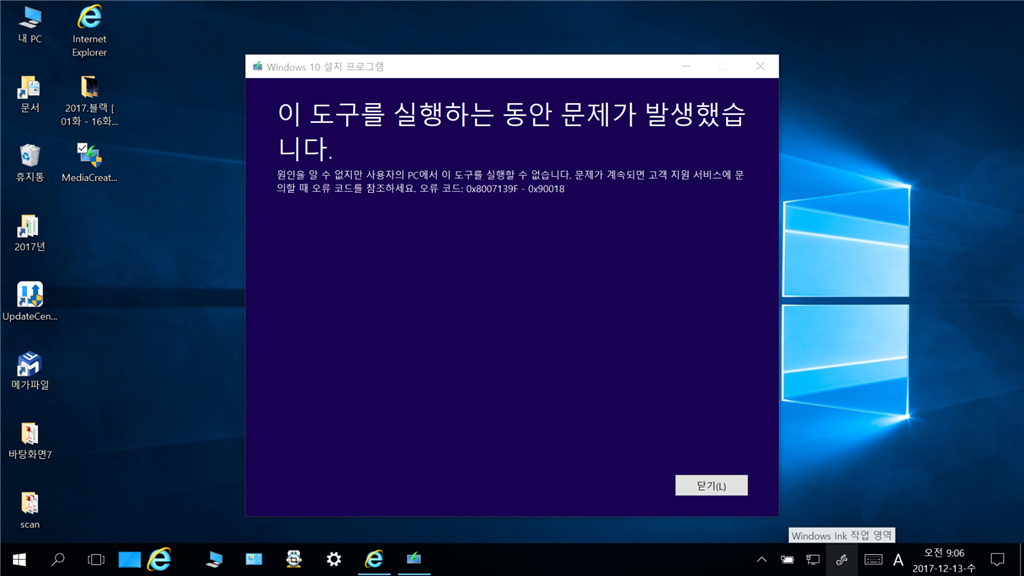Select the UpdateCen... desktop icon

tap(29, 302)
